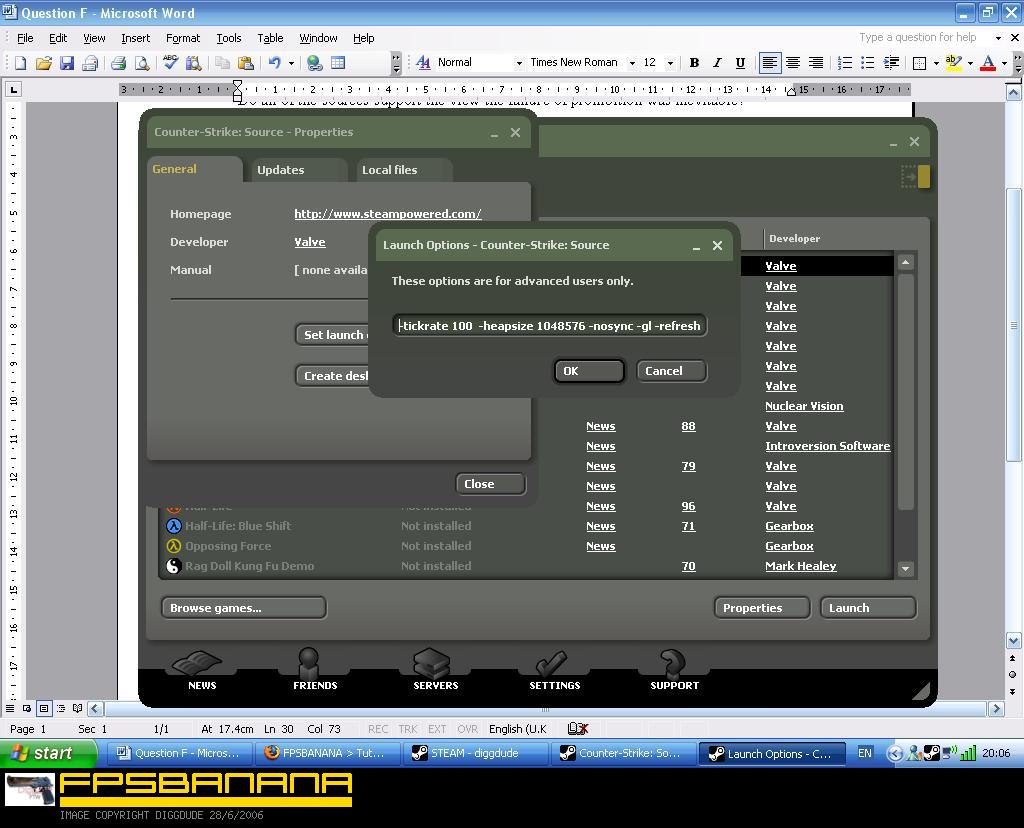Open the Styles and Formatting pane icon
The width and height of the screenshot is (1024, 828).
tap(423, 63)
